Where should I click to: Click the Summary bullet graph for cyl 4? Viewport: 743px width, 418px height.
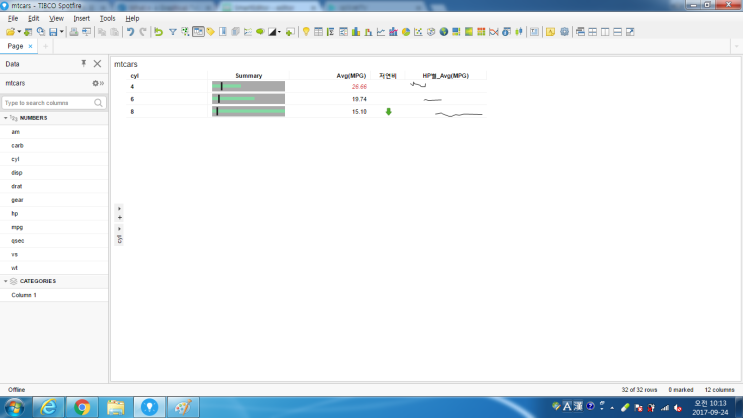pyautogui.click(x=249, y=87)
